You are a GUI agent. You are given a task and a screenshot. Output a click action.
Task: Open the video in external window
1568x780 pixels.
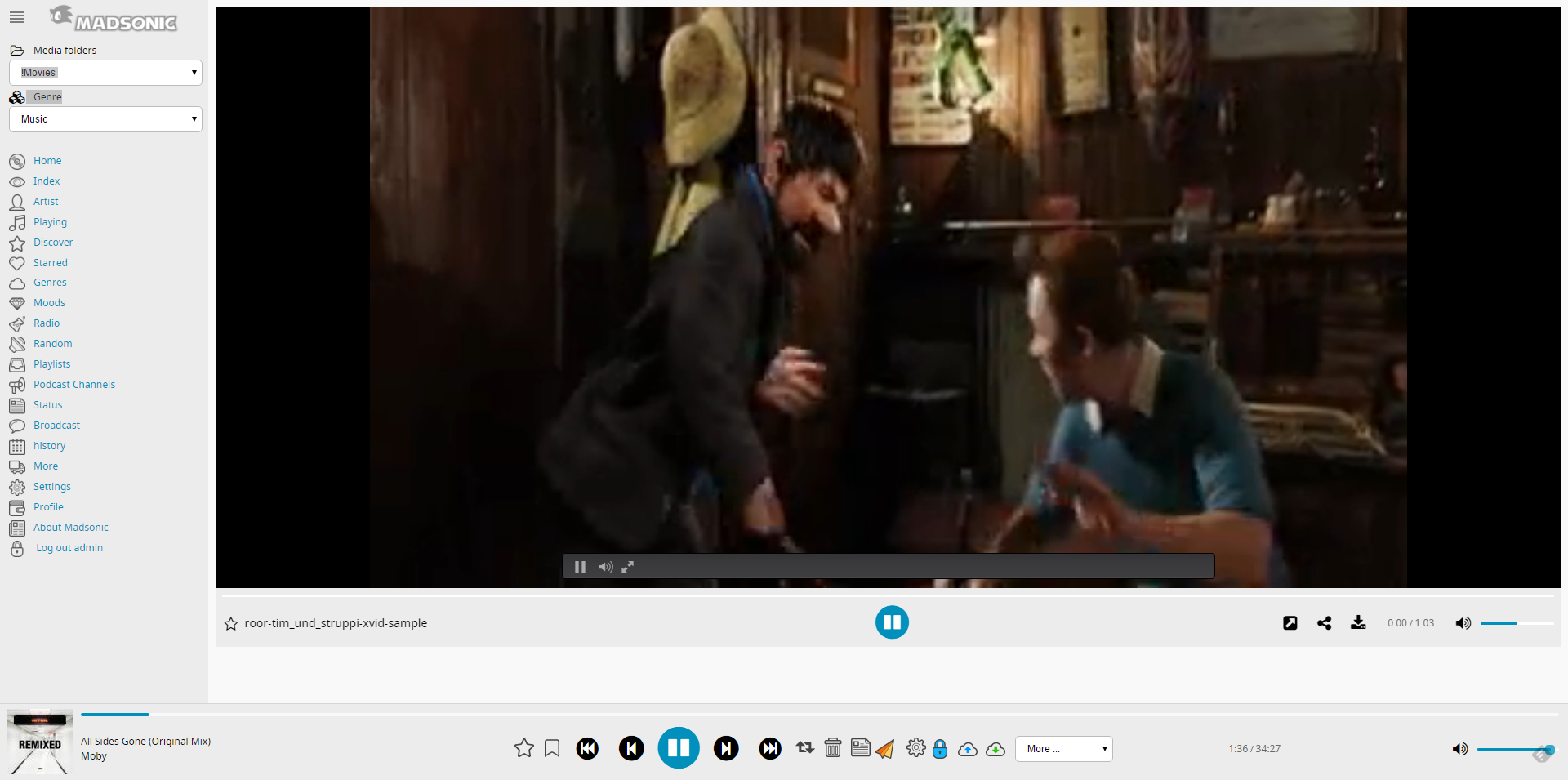pyautogui.click(x=1290, y=623)
